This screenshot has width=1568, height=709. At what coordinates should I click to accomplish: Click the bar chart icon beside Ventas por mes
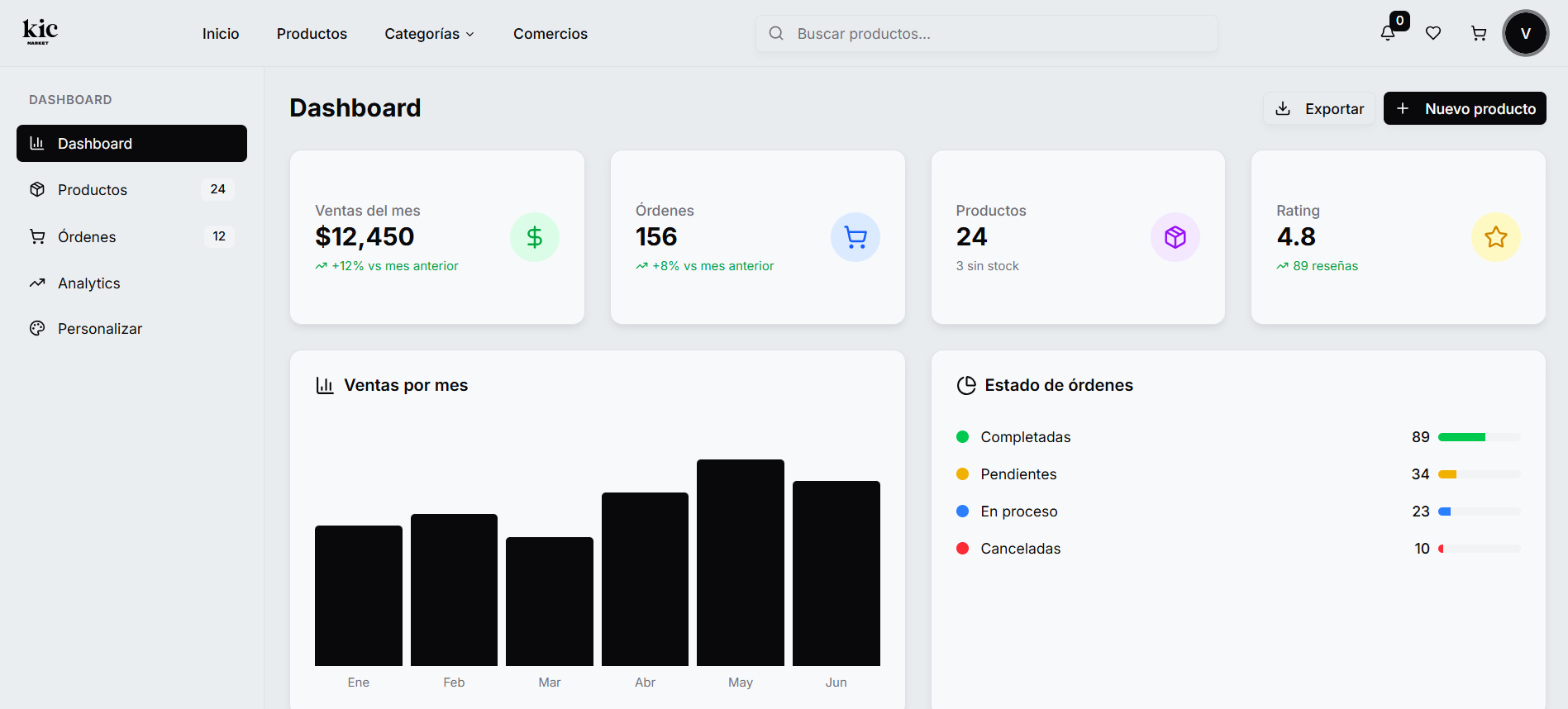tap(325, 385)
